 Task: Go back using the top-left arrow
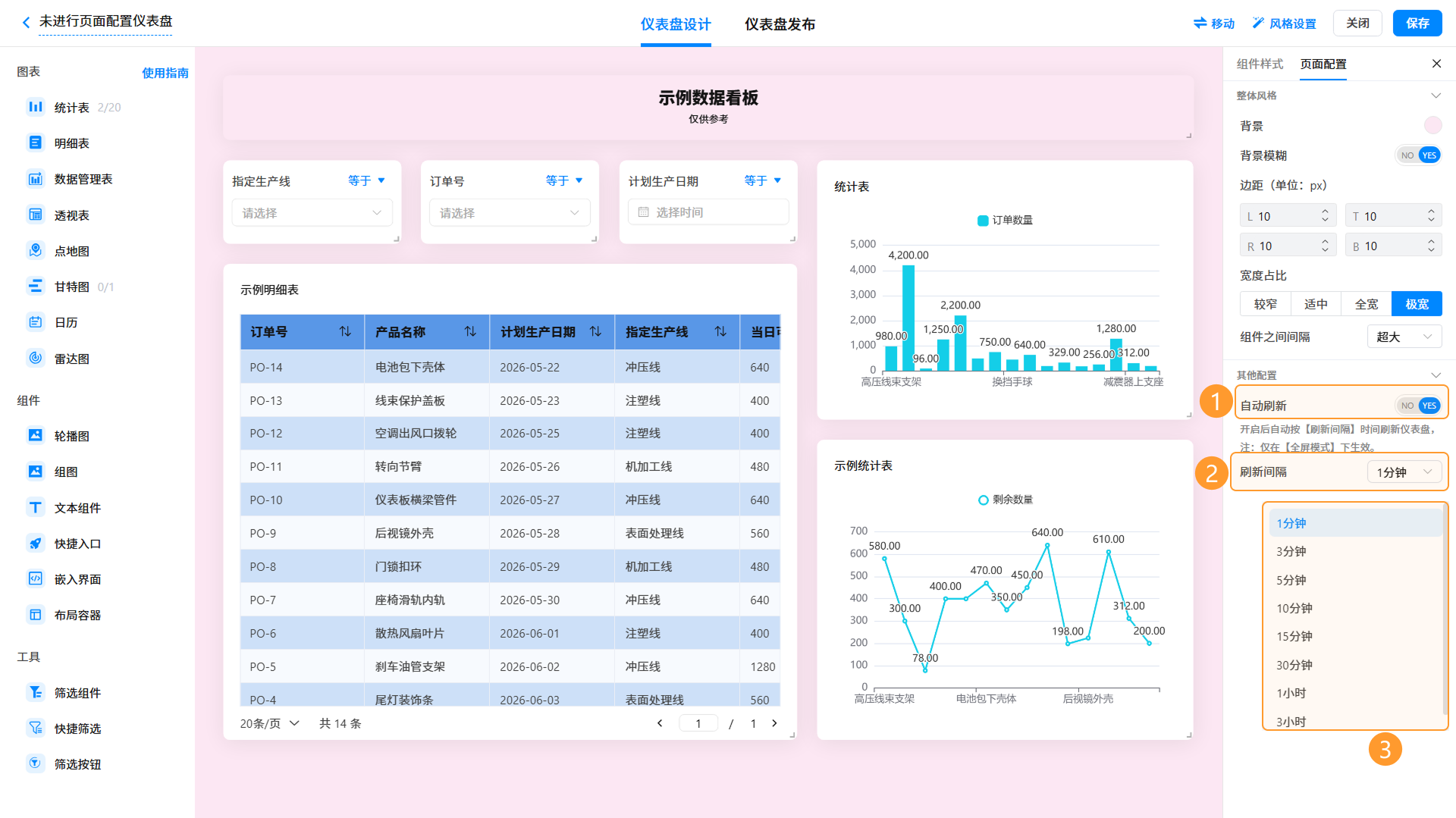(x=26, y=22)
